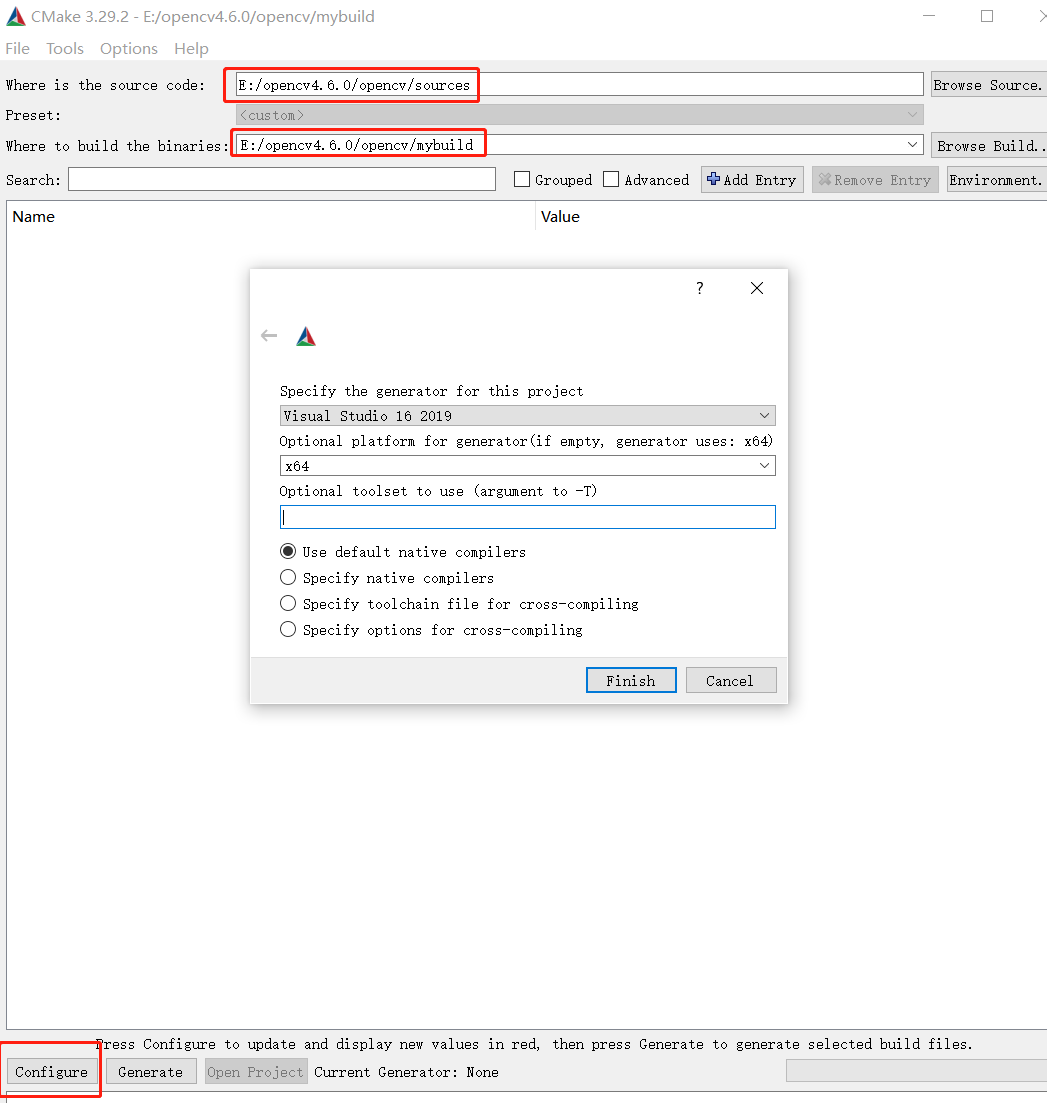Minimize the CMake window
Screen dimensions: 1047x1103
click(x=929, y=15)
